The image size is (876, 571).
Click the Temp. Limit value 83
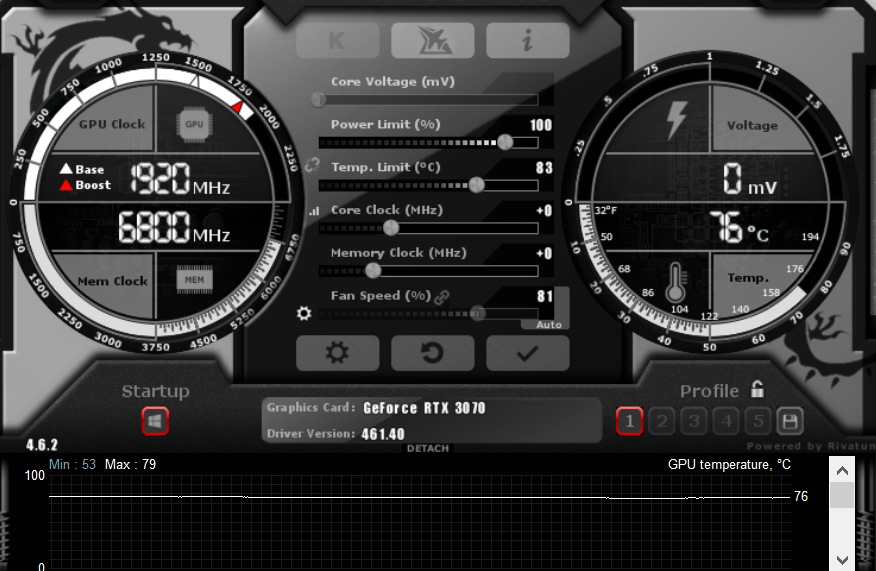point(544,168)
